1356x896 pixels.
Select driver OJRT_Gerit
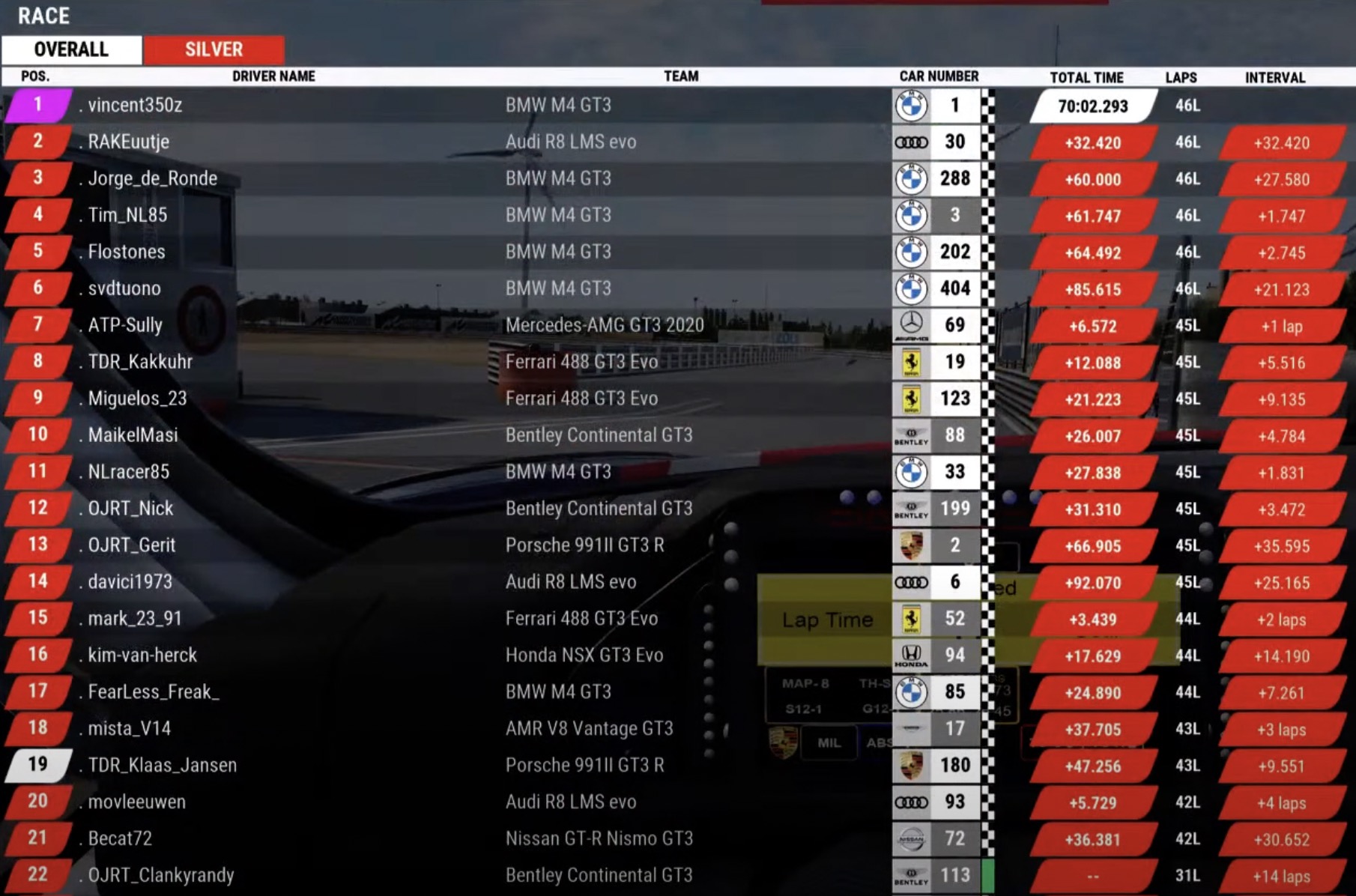(x=131, y=546)
